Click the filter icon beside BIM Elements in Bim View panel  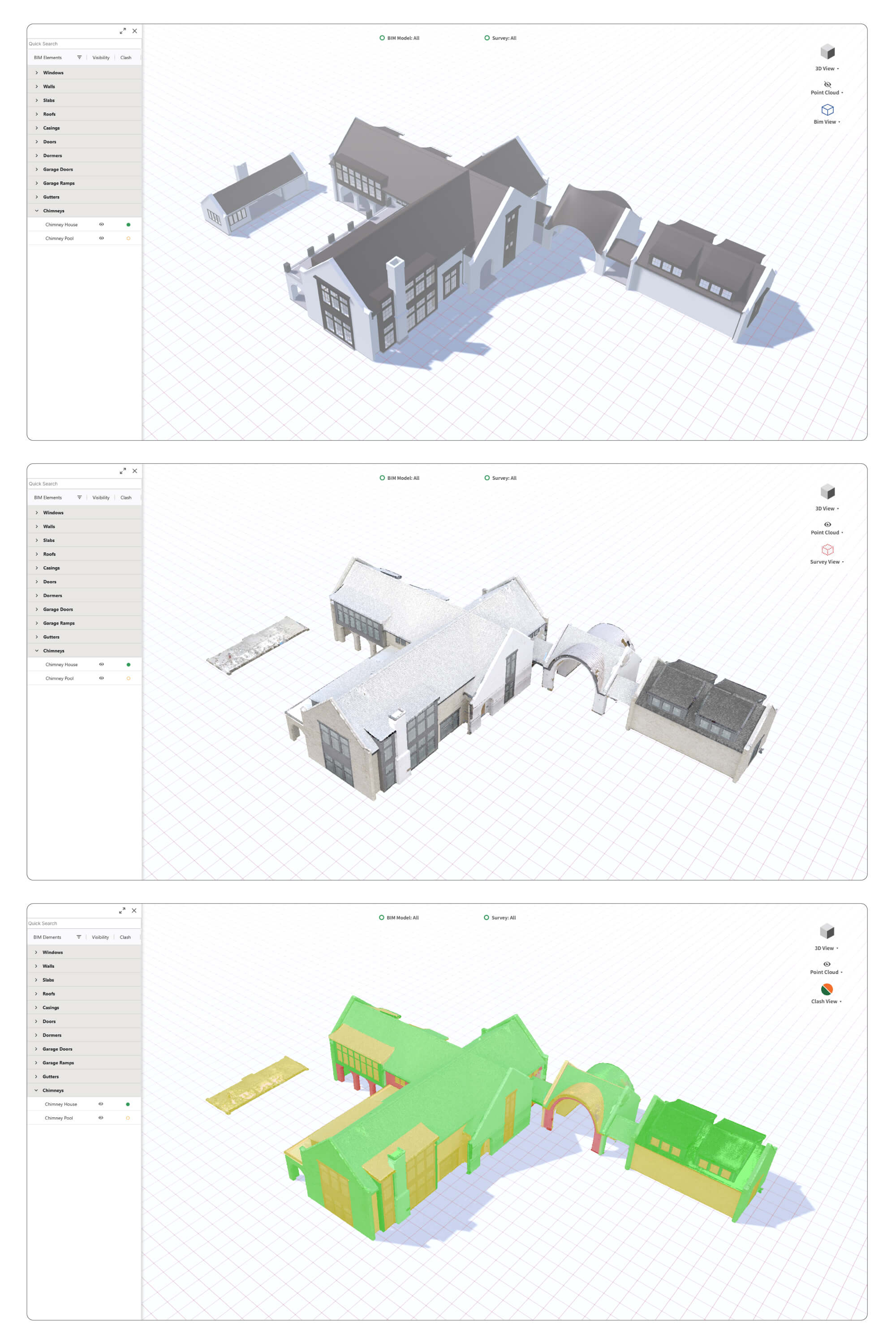click(x=79, y=57)
